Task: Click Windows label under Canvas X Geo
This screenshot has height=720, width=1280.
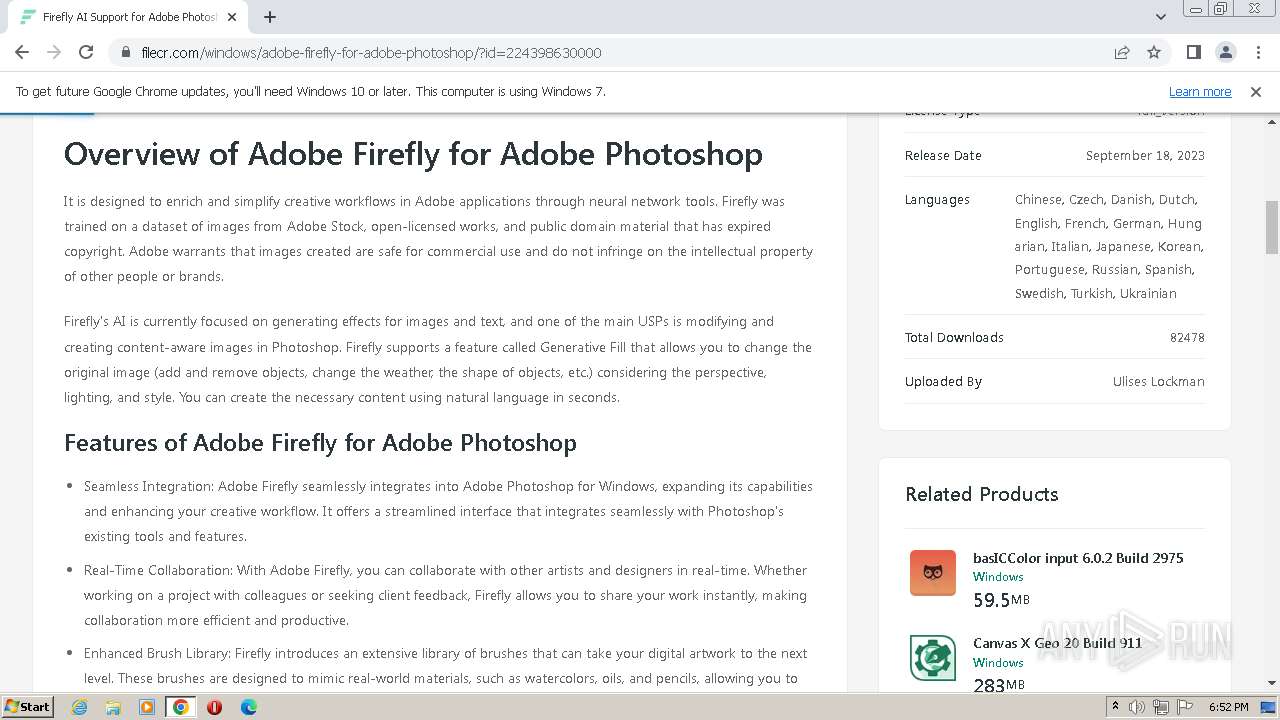Action: [x=998, y=663]
